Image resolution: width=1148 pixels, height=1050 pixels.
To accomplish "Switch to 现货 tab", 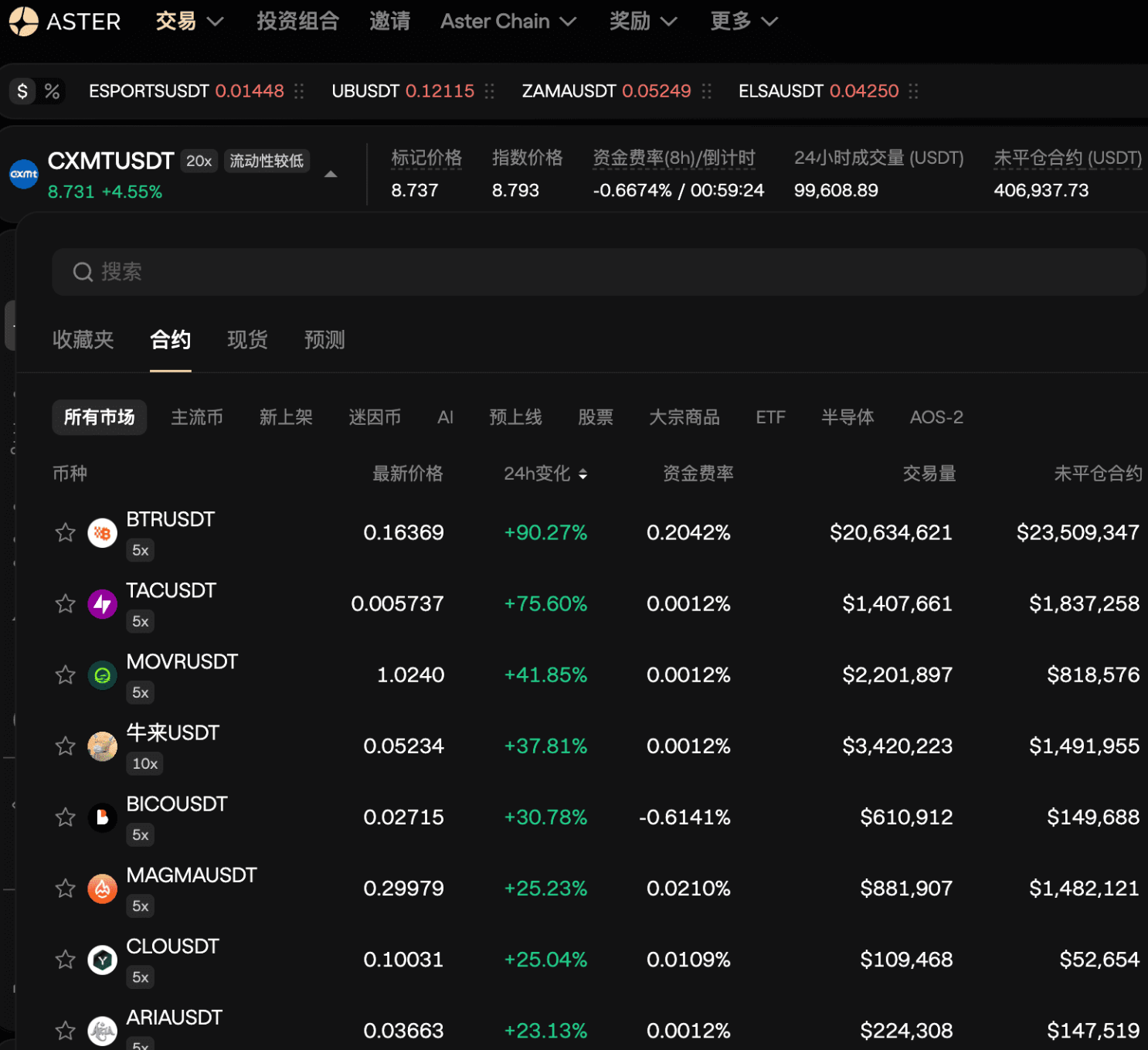I will point(247,340).
